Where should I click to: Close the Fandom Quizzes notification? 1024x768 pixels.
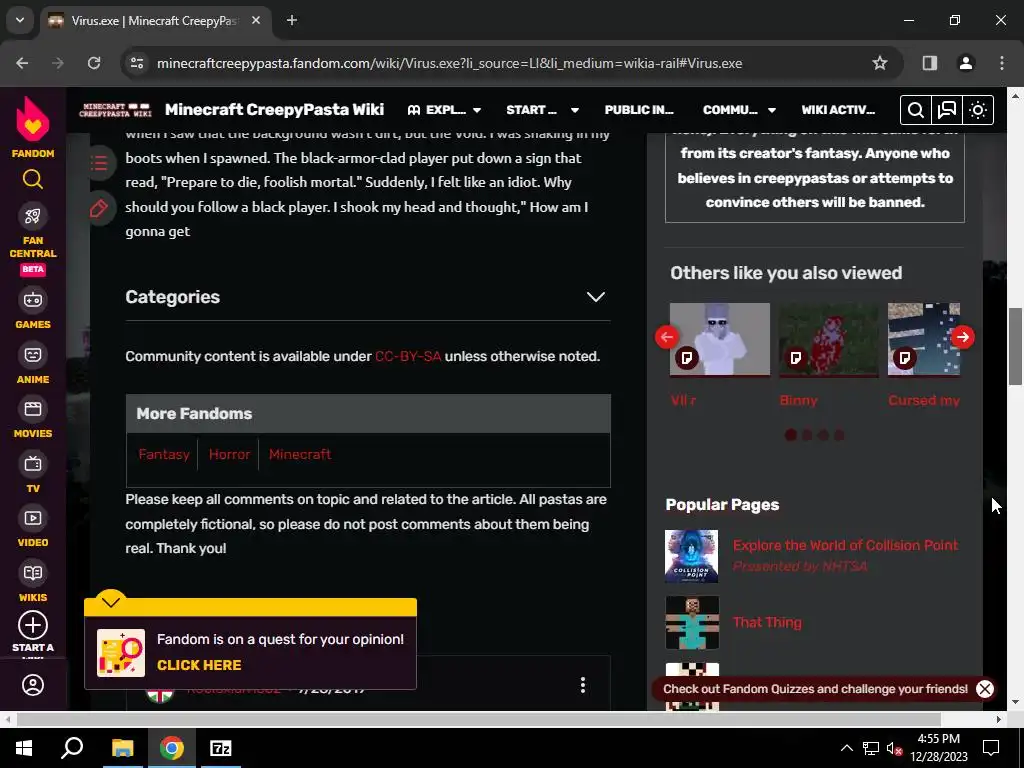(985, 689)
